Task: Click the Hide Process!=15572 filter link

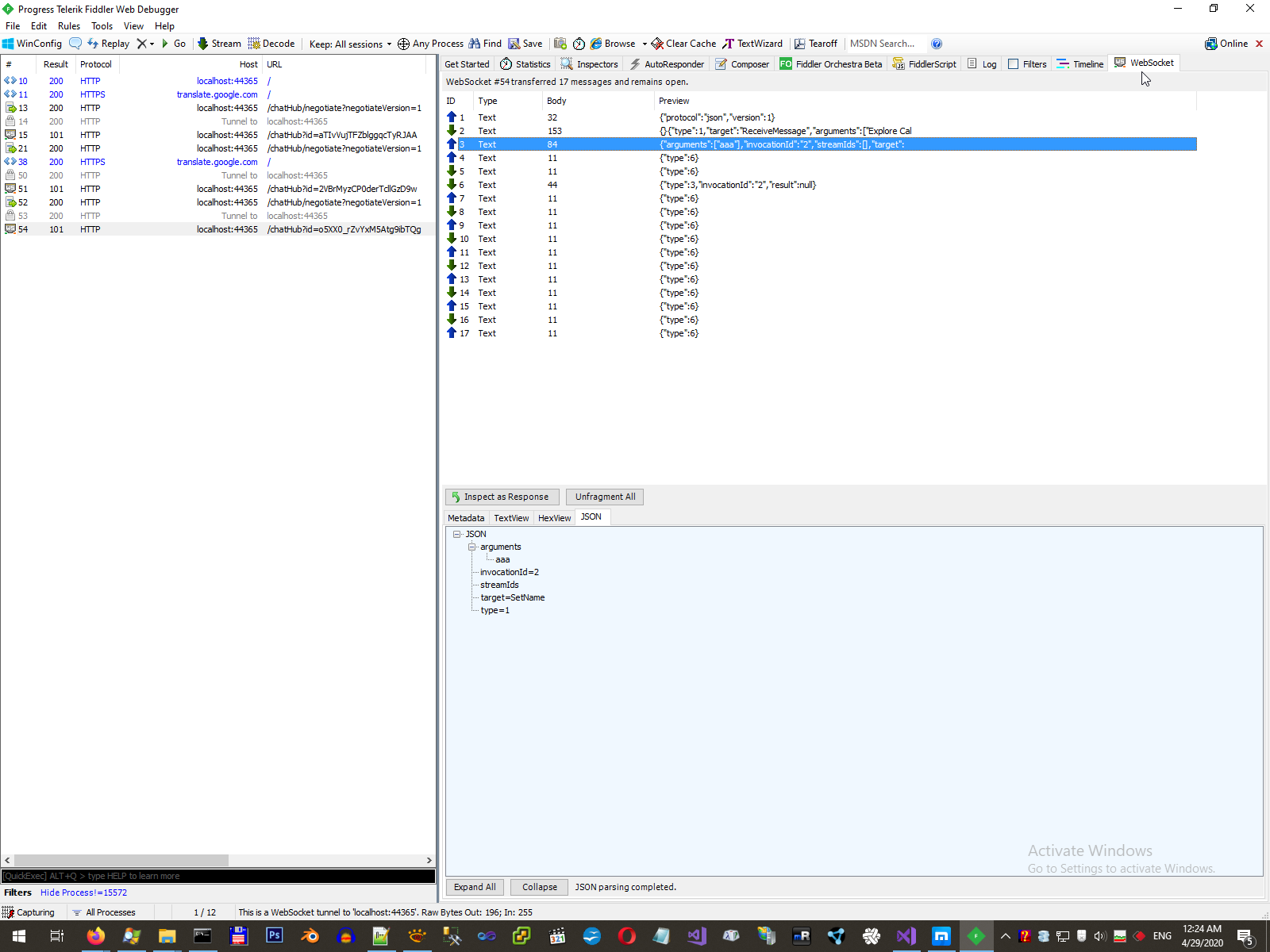Action: [x=83, y=892]
